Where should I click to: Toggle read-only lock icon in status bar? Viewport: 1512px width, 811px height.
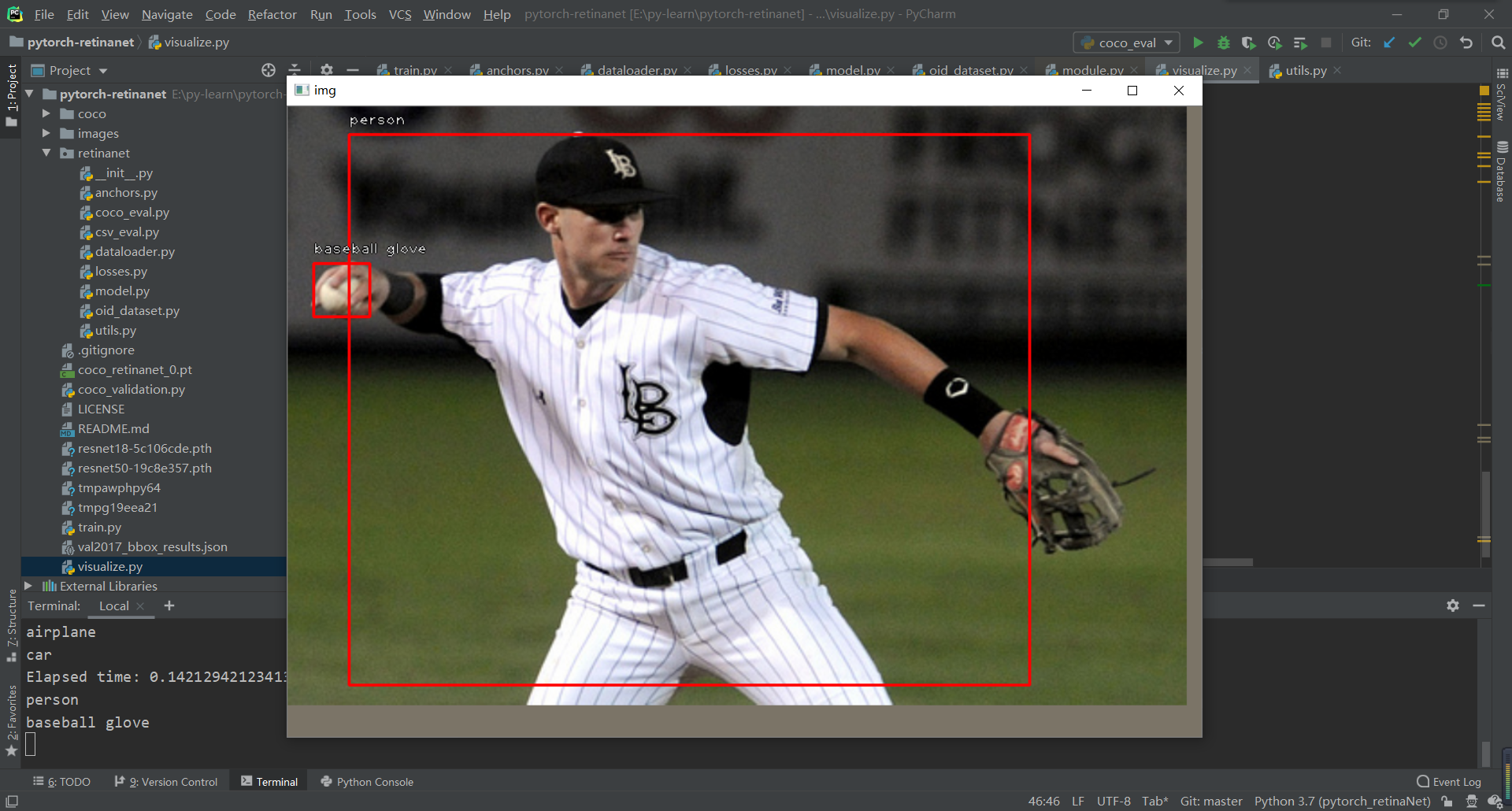click(x=1447, y=802)
